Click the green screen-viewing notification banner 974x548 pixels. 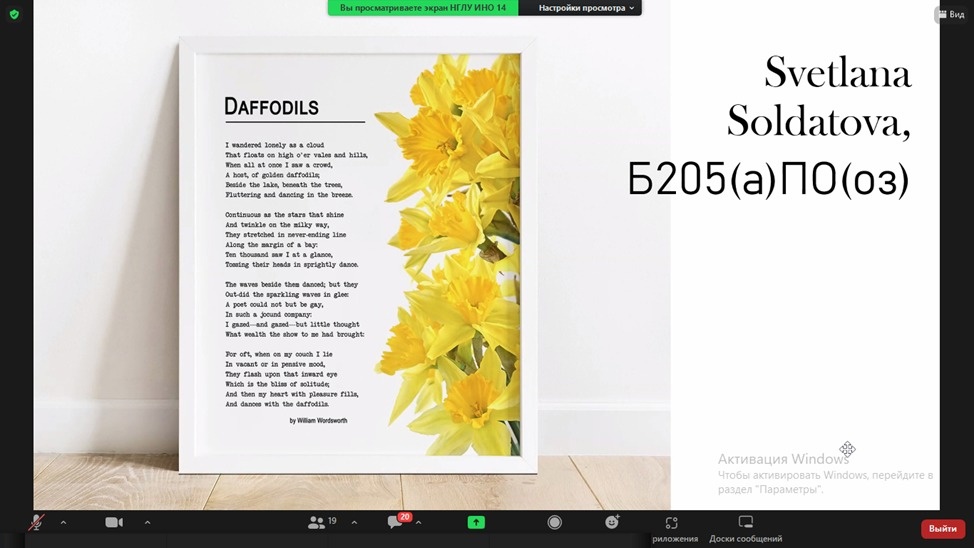coord(423,8)
